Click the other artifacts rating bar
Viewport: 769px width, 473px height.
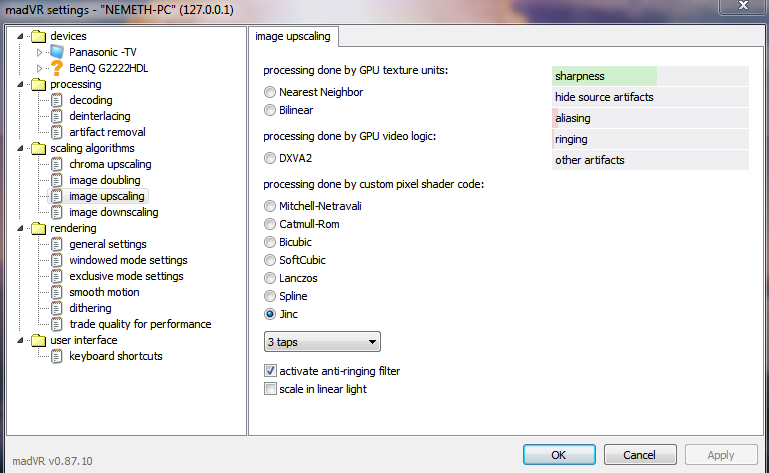coord(650,160)
